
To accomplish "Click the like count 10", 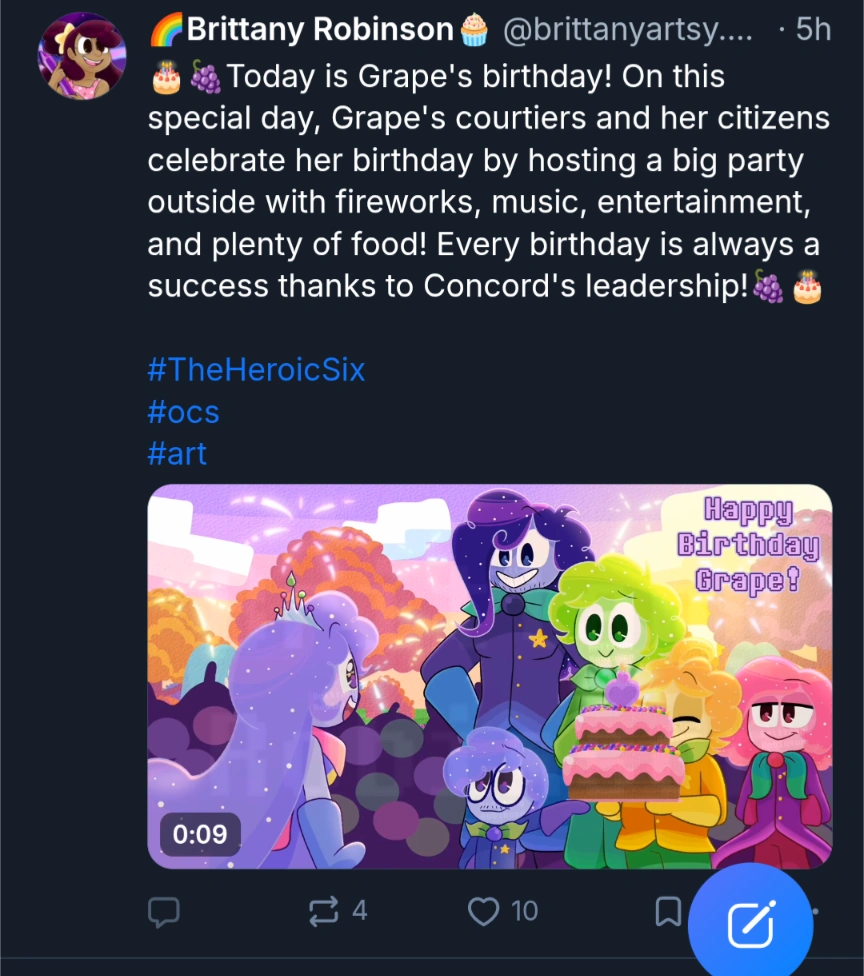I will (x=524, y=911).
